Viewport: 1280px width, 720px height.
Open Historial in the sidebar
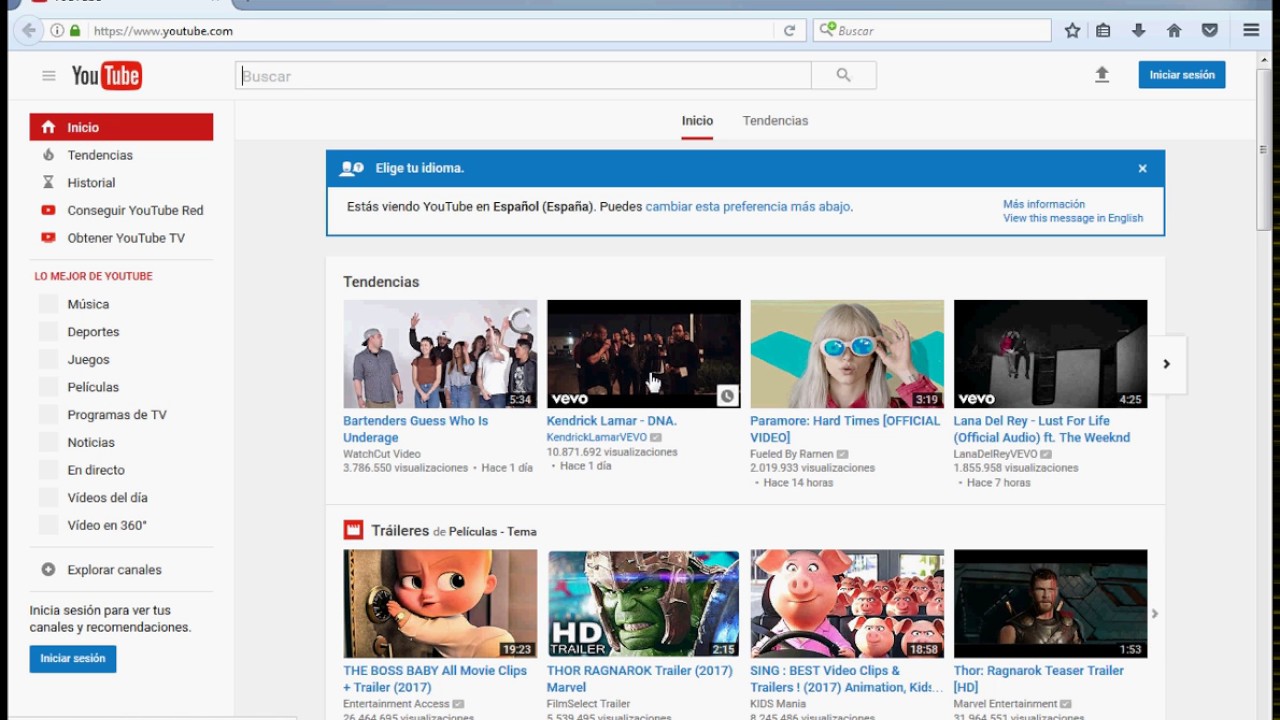click(121, 183)
